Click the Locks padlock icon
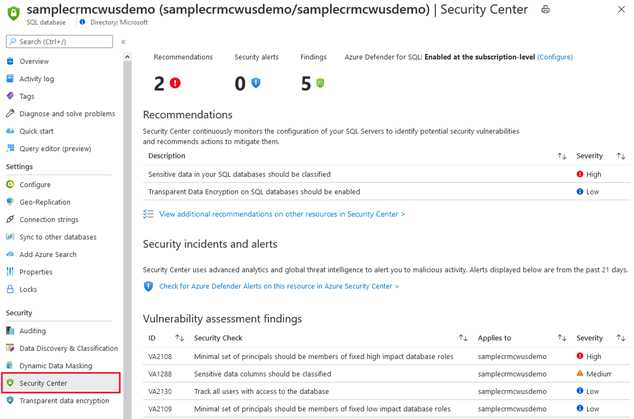Image resolution: width=634 pixels, height=419 pixels. 10,289
